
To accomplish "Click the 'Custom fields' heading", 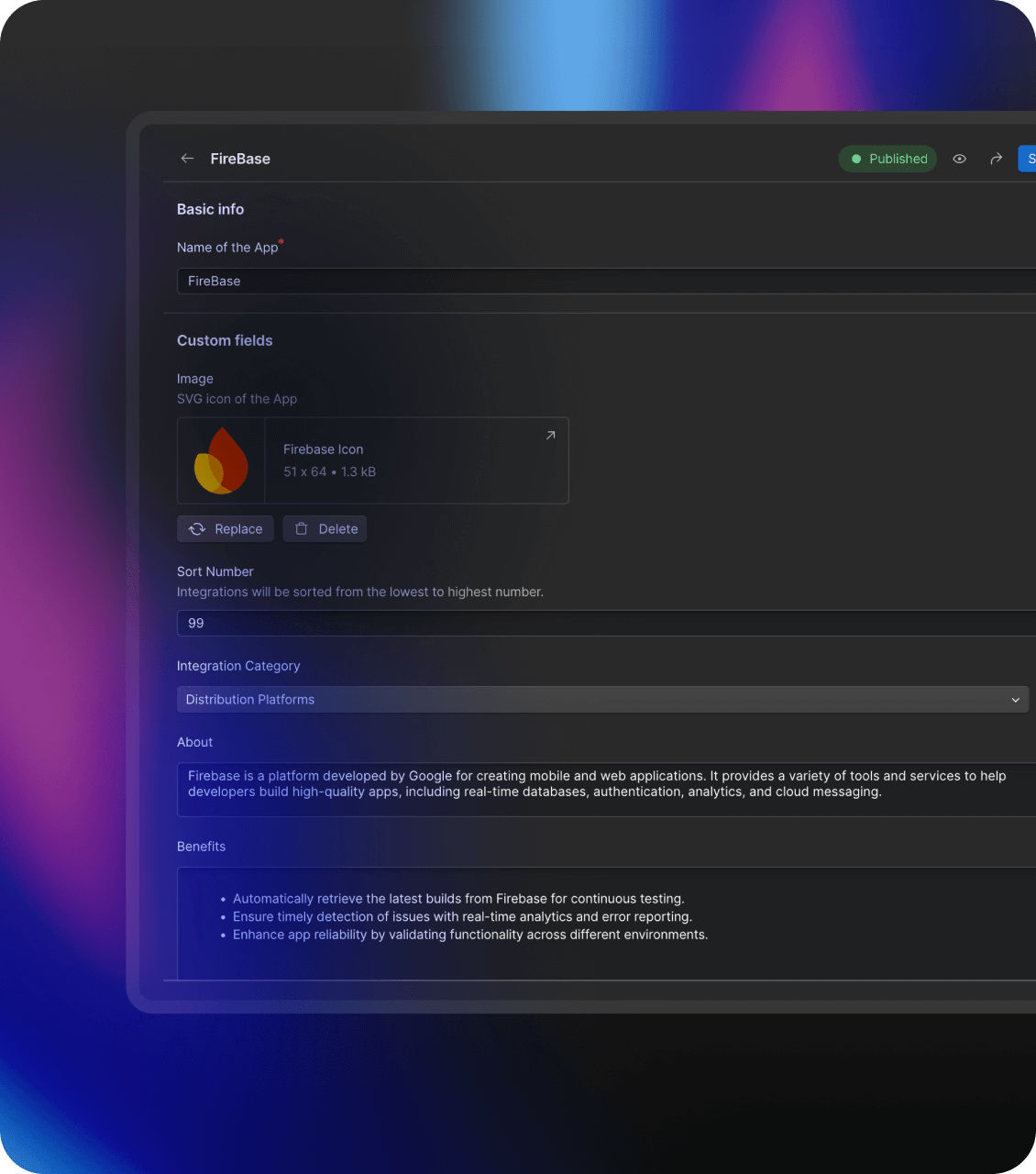I will [225, 340].
